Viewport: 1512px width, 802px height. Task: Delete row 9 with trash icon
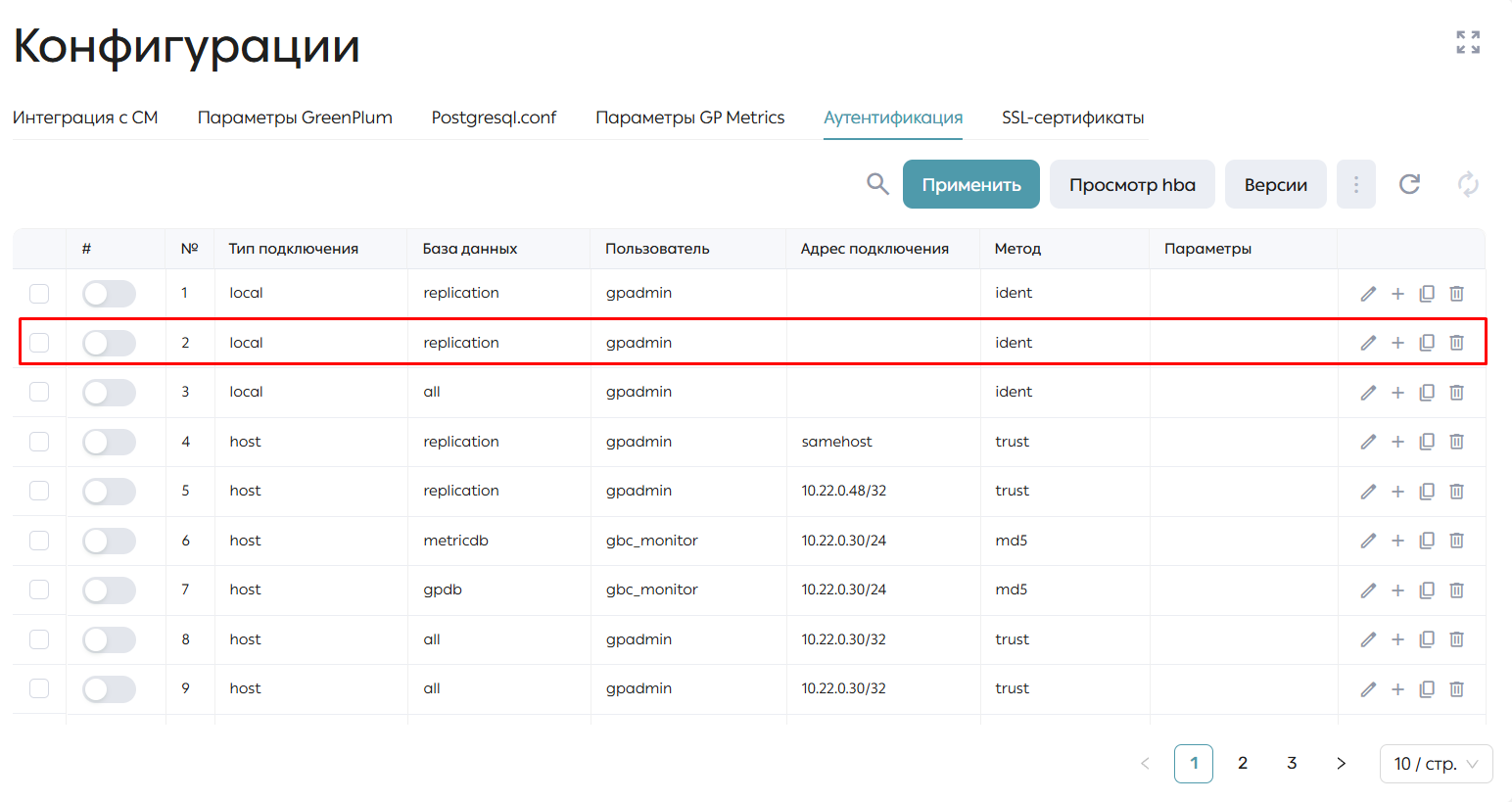(x=1456, y=689)
